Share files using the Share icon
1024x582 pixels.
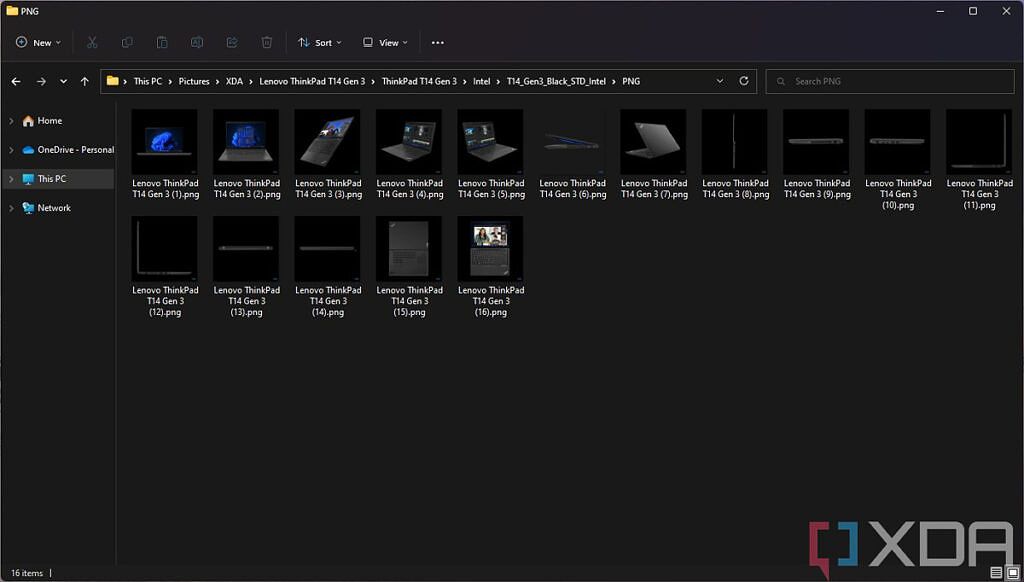click(x=232, y=42)
